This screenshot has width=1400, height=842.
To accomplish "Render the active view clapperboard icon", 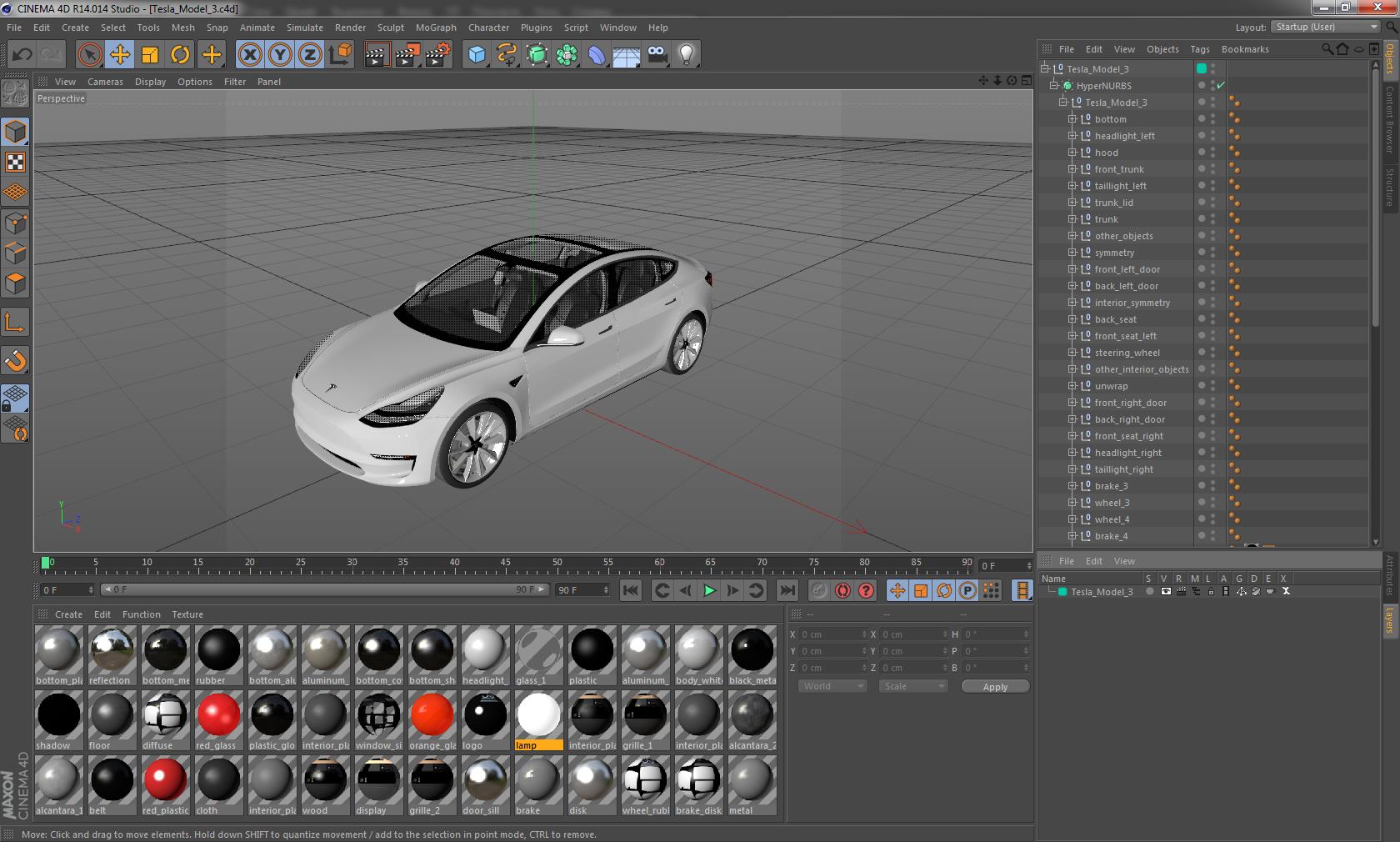I will pyautogui.click(x=377, y=55).
